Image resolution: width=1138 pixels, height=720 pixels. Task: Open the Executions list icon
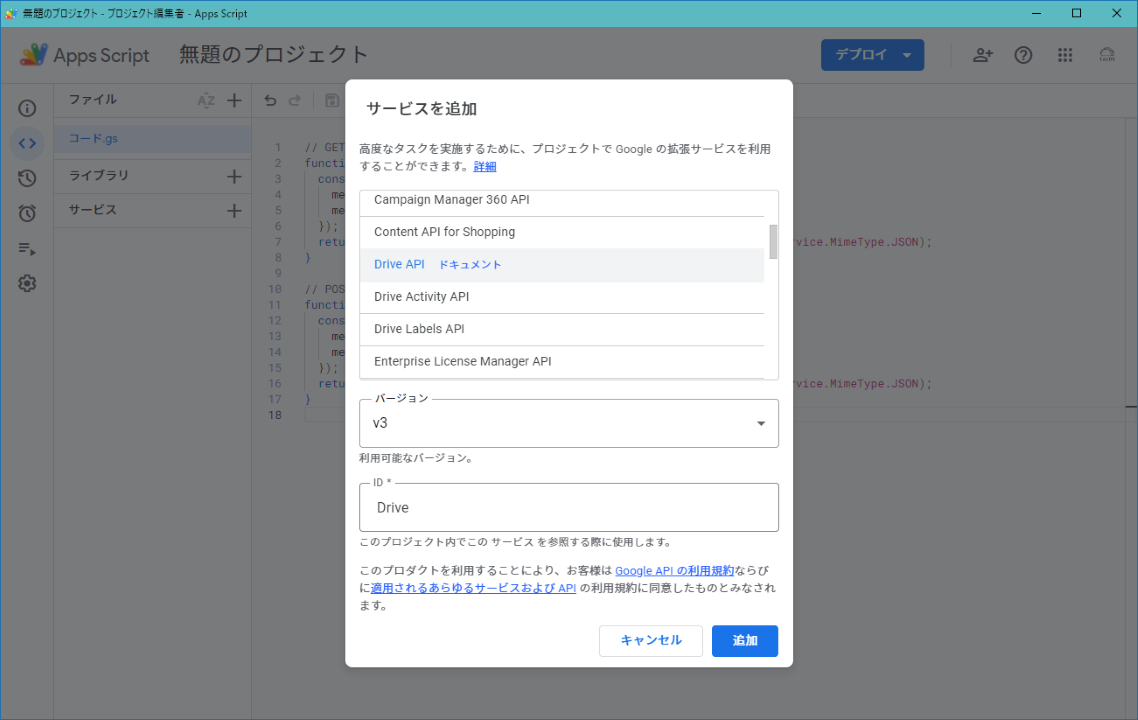coord(27,248)
